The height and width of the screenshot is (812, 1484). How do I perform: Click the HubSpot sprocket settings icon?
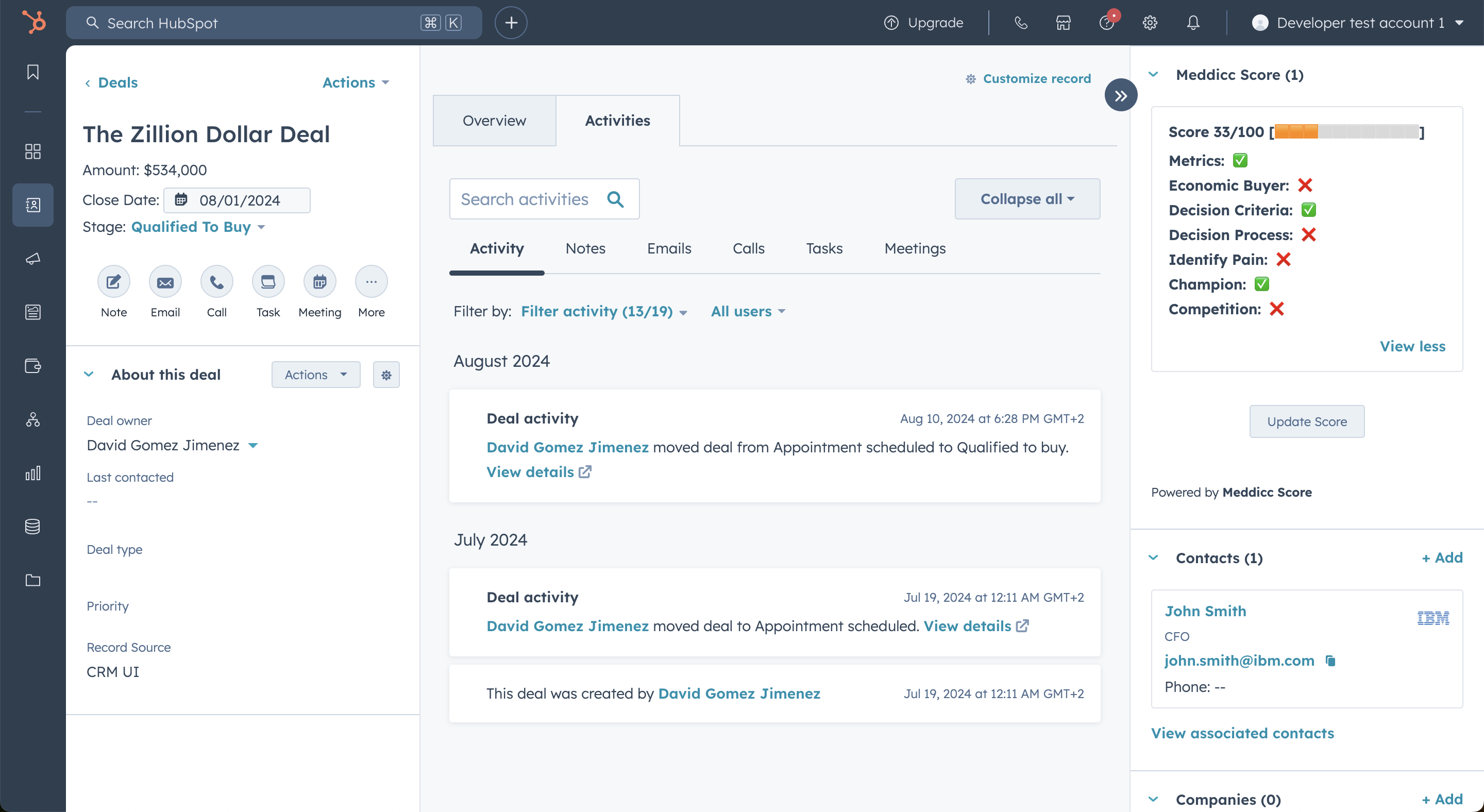(1150, 22)
